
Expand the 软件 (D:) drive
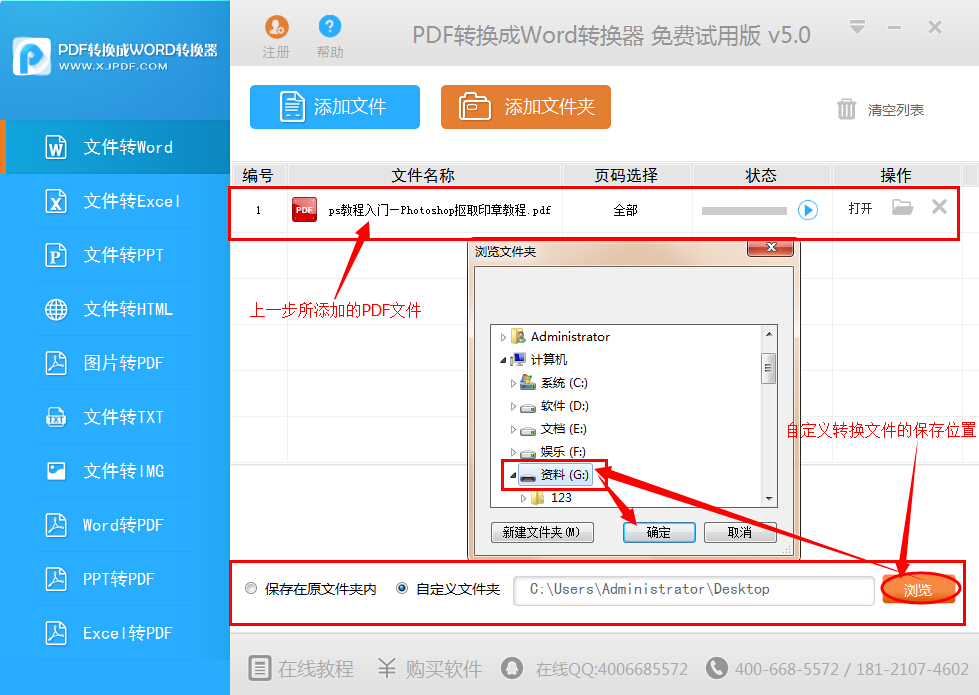coord(513,407)
